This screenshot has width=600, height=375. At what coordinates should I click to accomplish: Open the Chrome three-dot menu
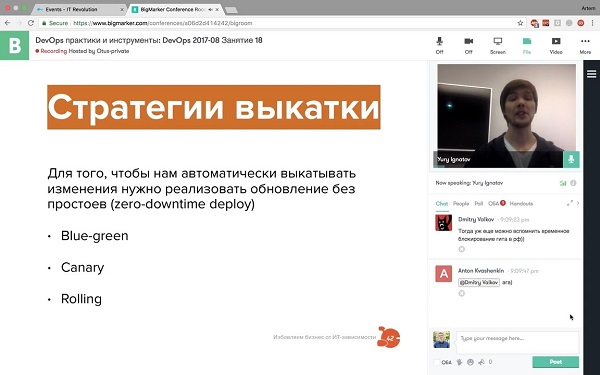(592, 23)
